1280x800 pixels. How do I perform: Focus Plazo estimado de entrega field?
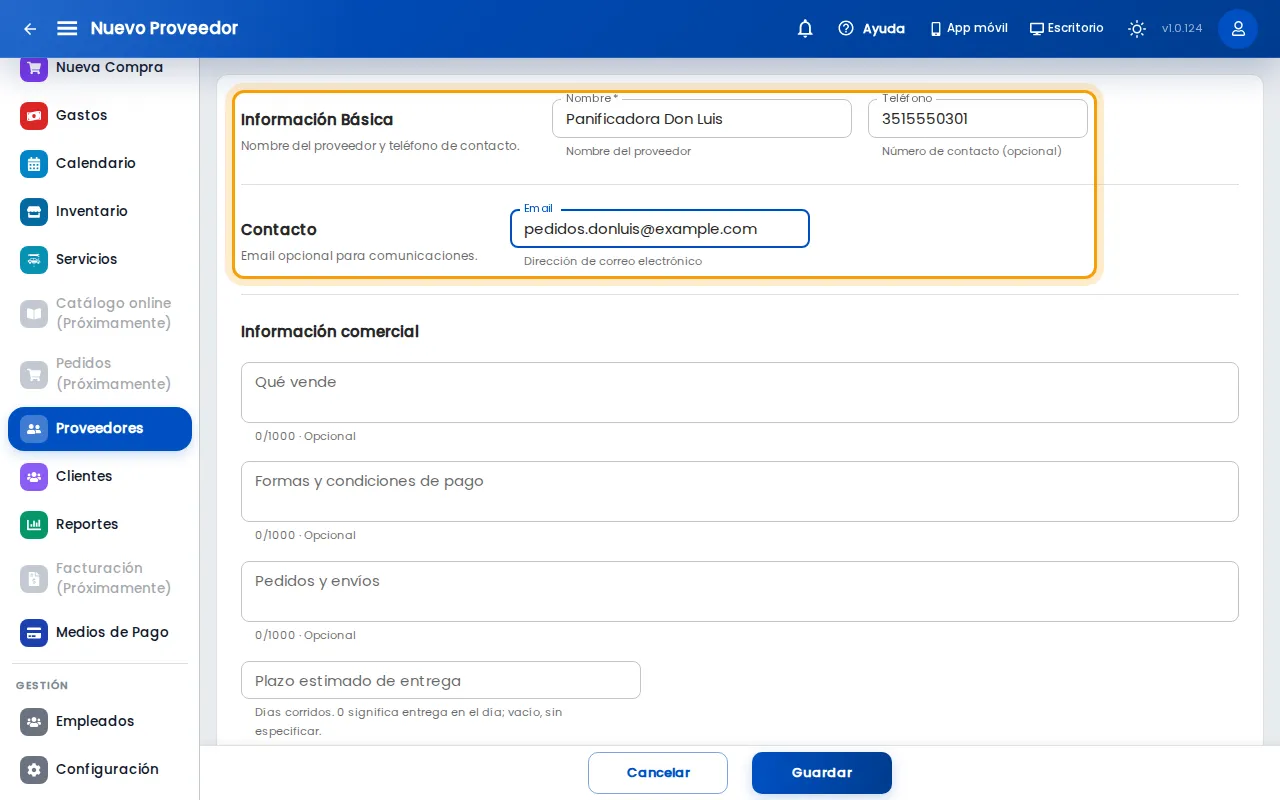pyautogui.click(x=441, y=680)
